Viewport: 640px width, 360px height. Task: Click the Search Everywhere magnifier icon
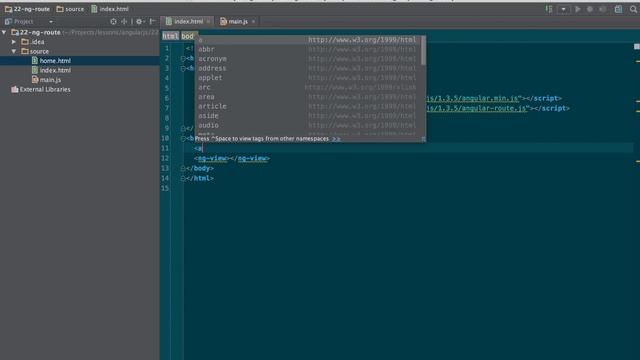click(x=633, y=9)
